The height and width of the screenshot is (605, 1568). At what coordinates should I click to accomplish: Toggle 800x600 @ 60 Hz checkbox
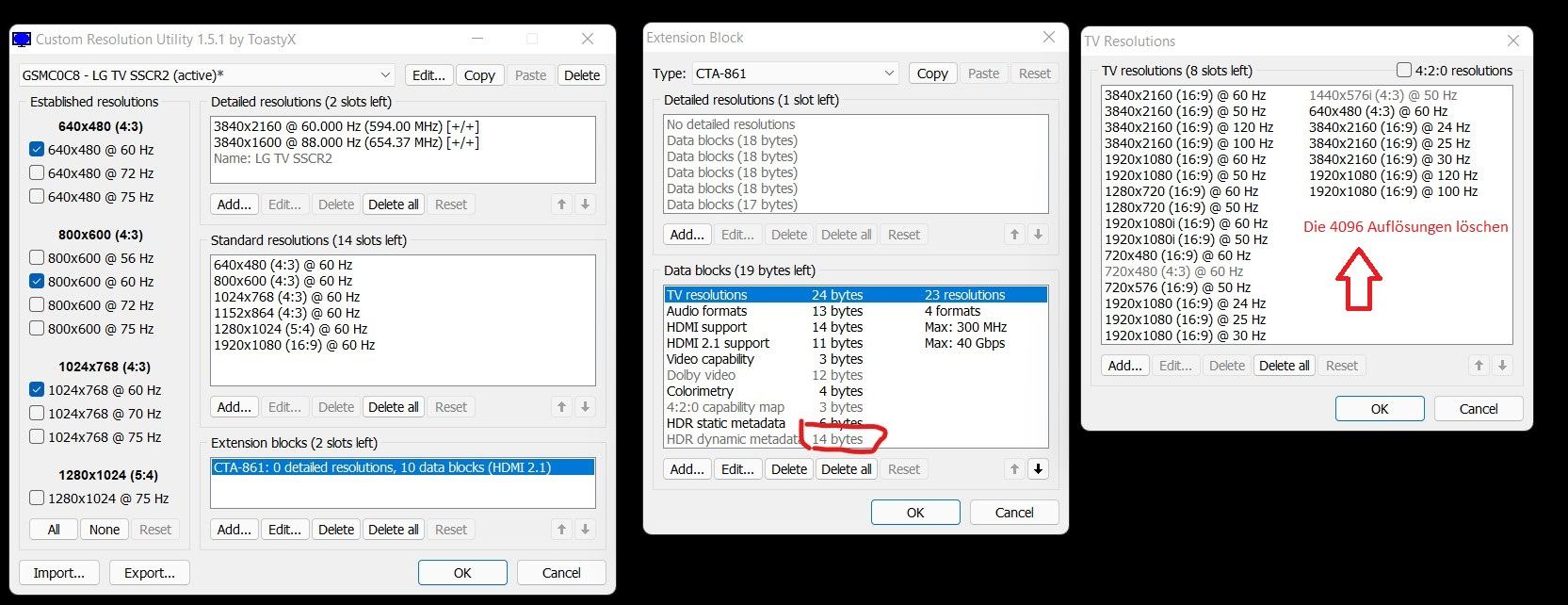(37, 281)
